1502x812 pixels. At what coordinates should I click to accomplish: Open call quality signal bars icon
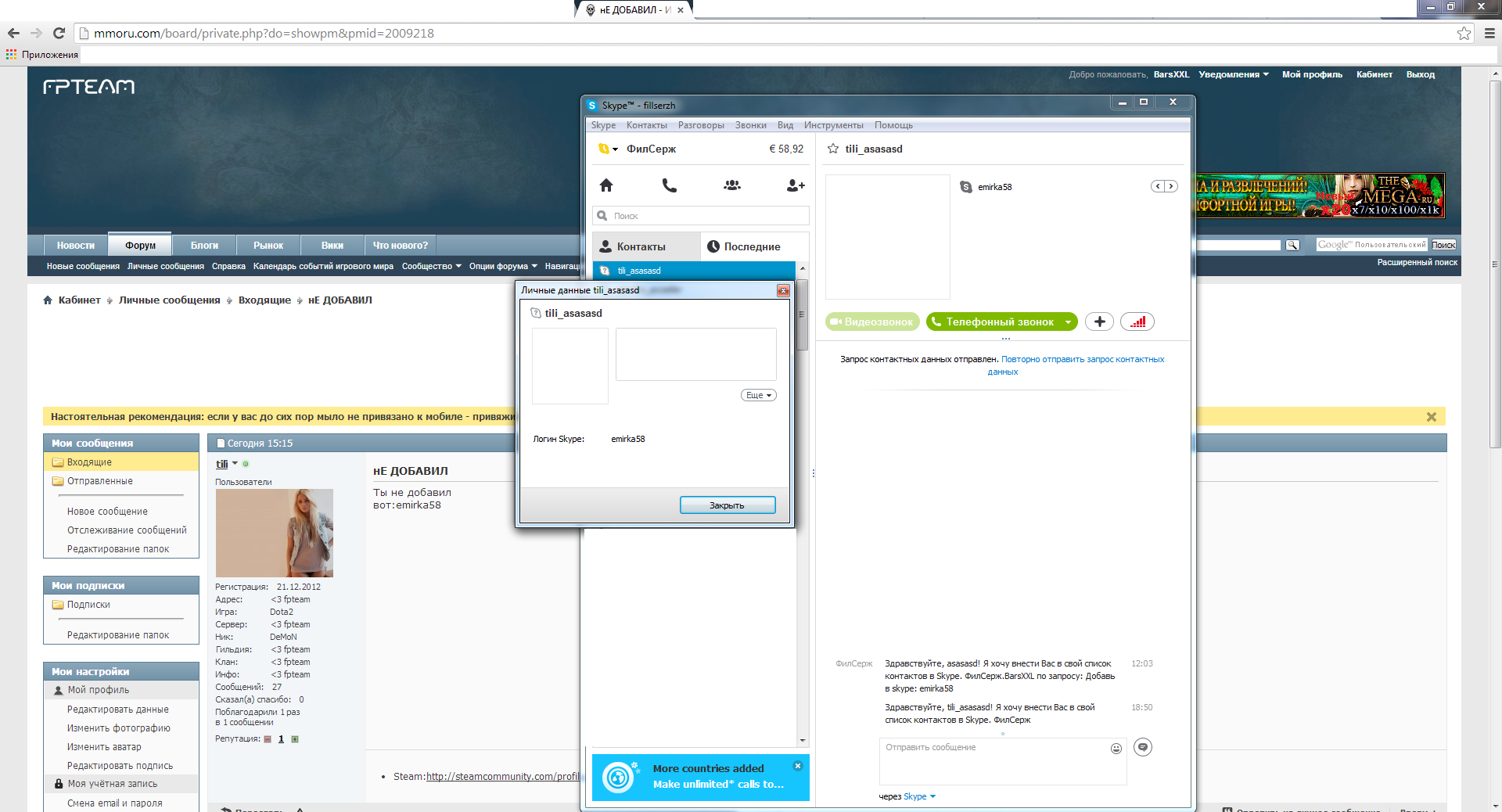click(1137, 322)
